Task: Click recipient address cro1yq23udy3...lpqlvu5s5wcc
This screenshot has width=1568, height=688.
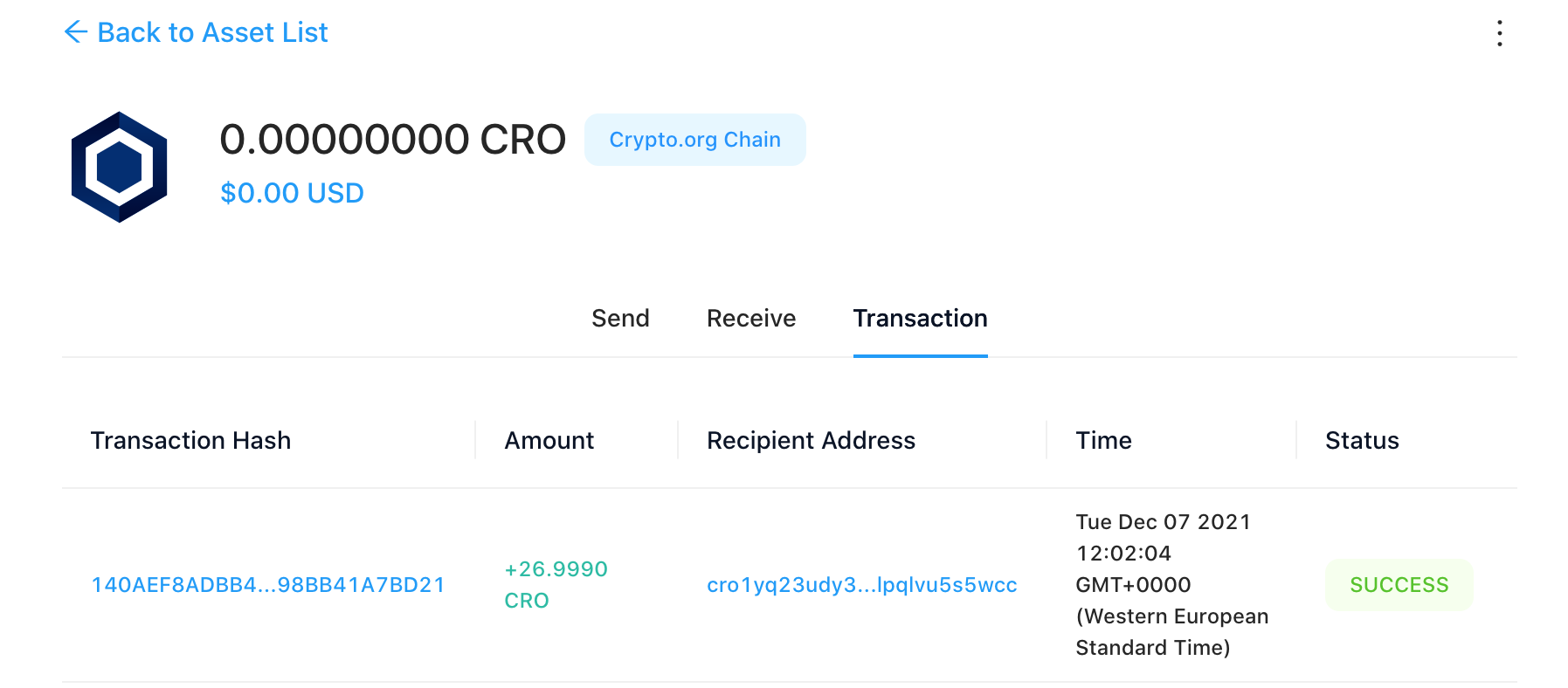Action: click(x=861, y=585)
